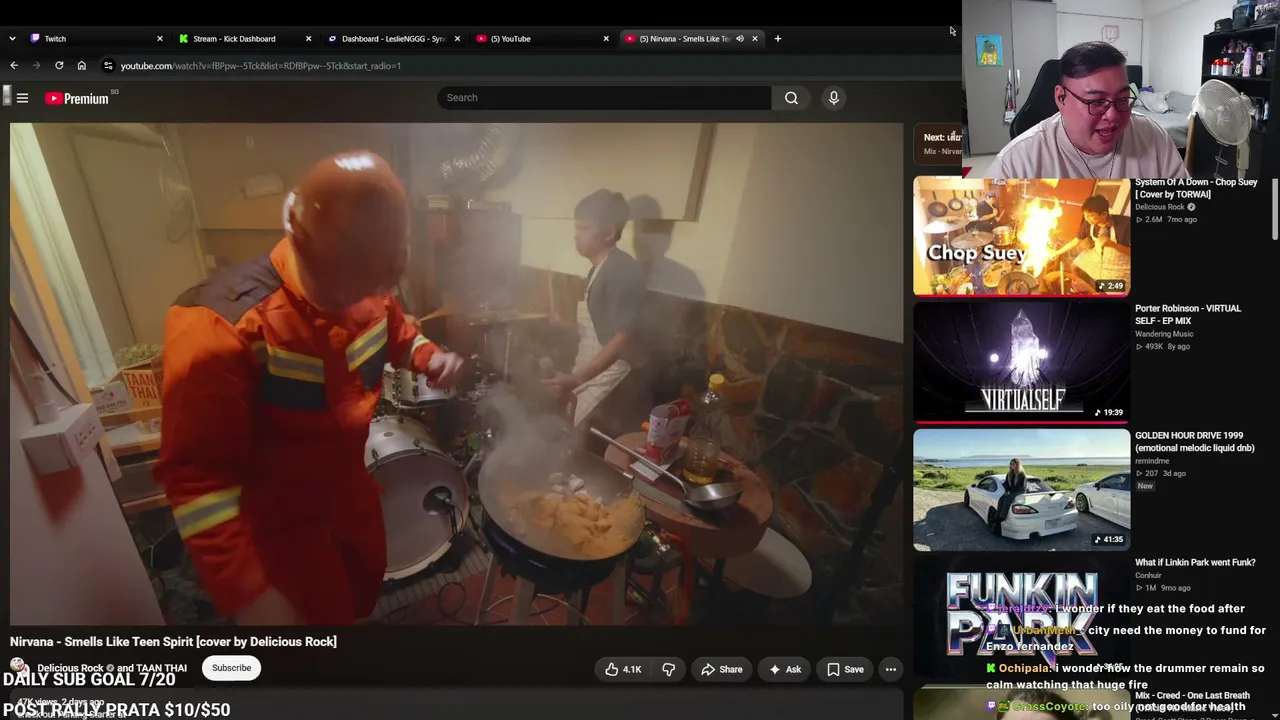Viewport: 1280px width, 720px height.
Task: Open System Of A Down Chop Suey title
Action: click(1196, 188)
